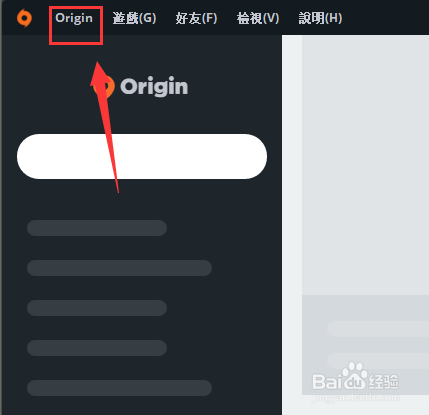Focus the white rounded search field
This screenshot has width=429, height=415.
coord(142,157)
